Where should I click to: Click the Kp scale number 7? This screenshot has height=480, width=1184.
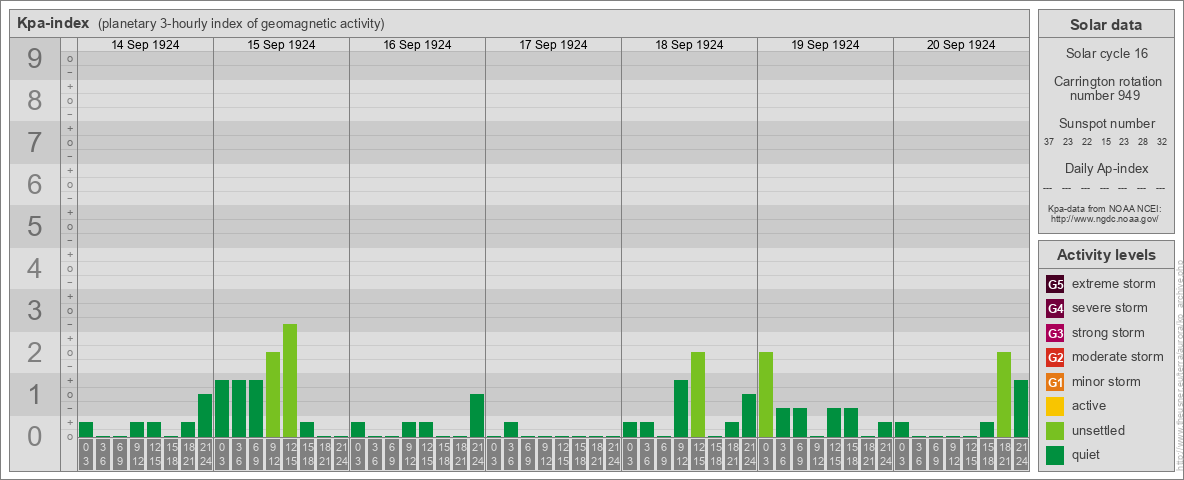pos(34,143)
